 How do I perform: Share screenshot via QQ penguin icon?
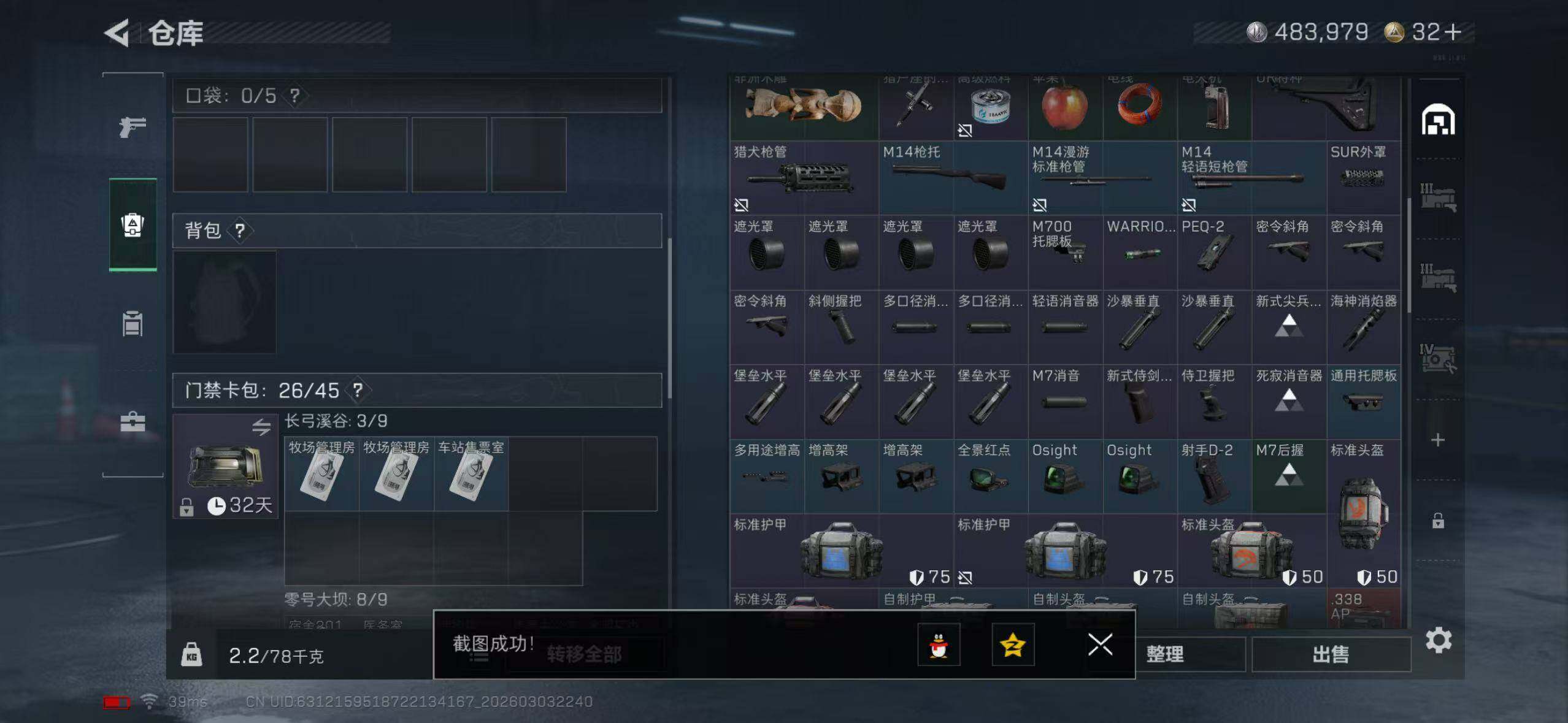939,645
